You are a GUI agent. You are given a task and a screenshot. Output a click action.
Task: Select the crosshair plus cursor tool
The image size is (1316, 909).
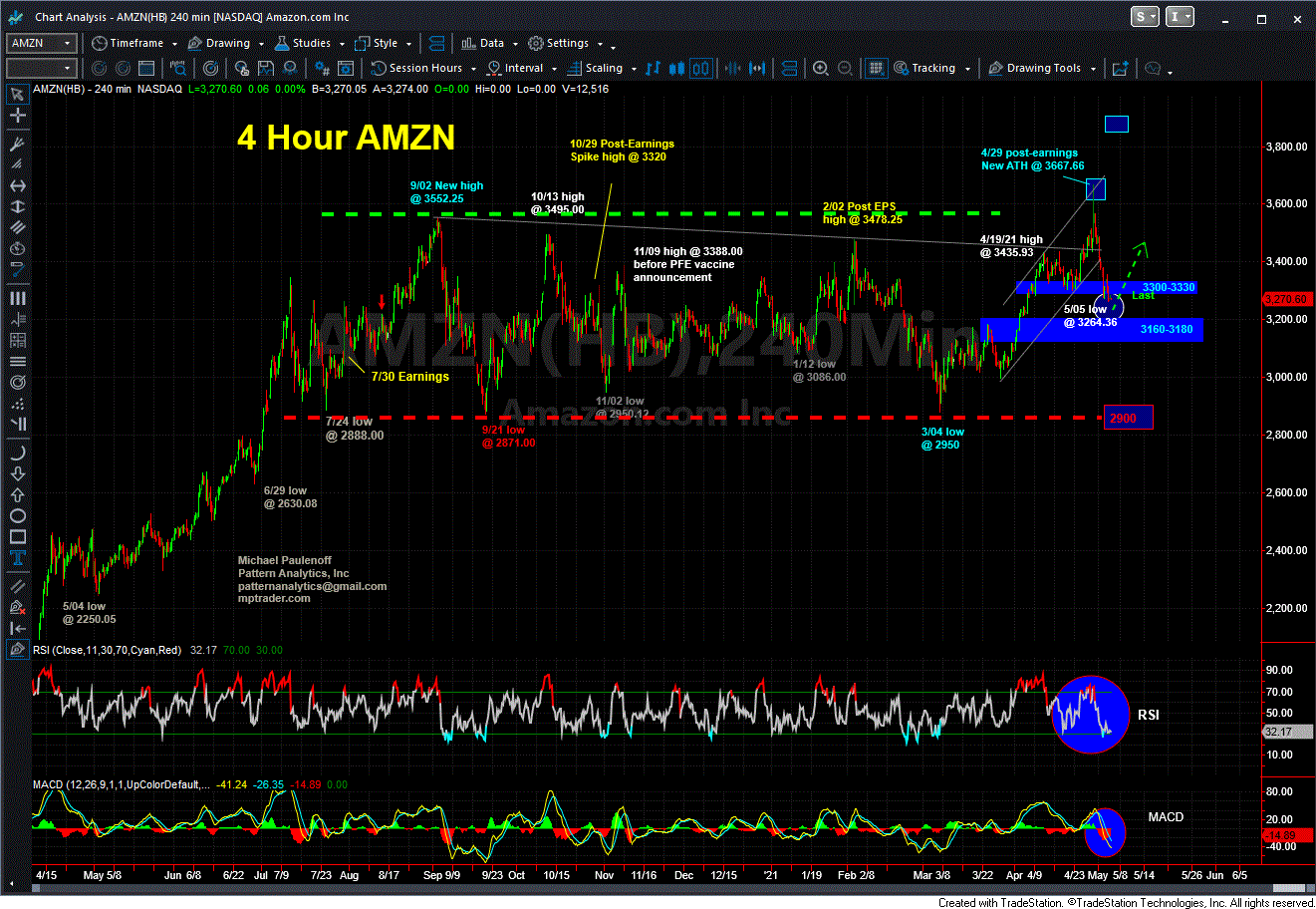[x=17, y=116]
